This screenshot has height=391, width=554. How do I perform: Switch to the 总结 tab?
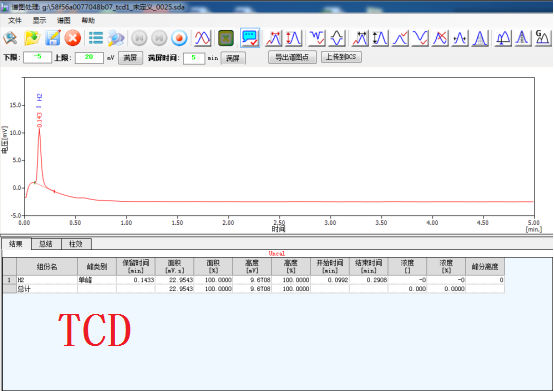46,244
